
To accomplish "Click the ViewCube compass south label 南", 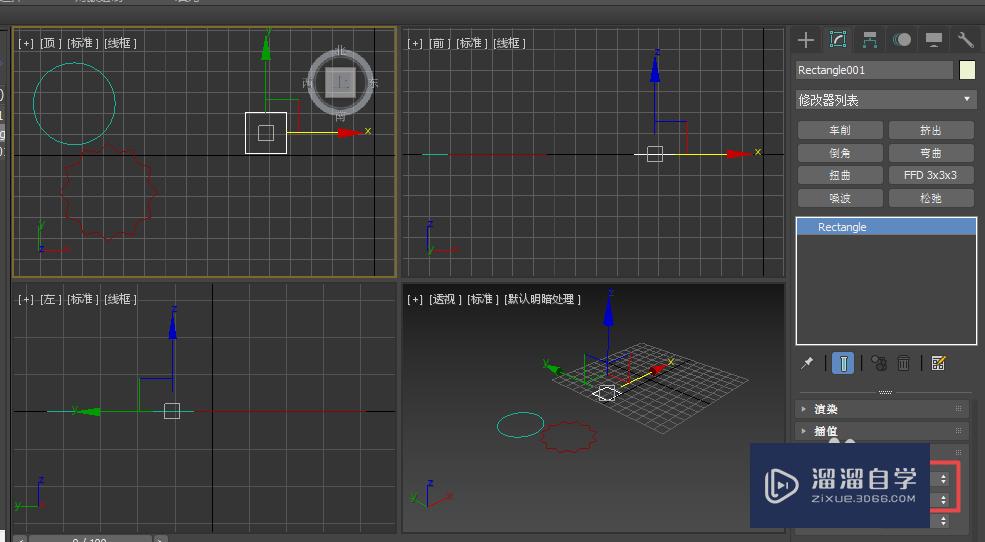I will click(x=340, y=117).
